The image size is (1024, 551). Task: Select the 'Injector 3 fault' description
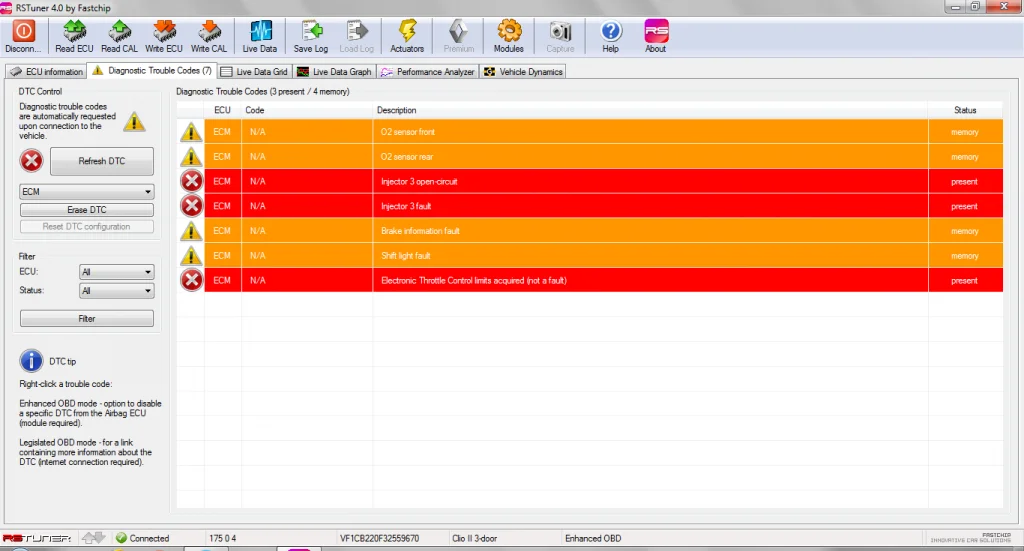pyautogui.click(x=406, y=206)
